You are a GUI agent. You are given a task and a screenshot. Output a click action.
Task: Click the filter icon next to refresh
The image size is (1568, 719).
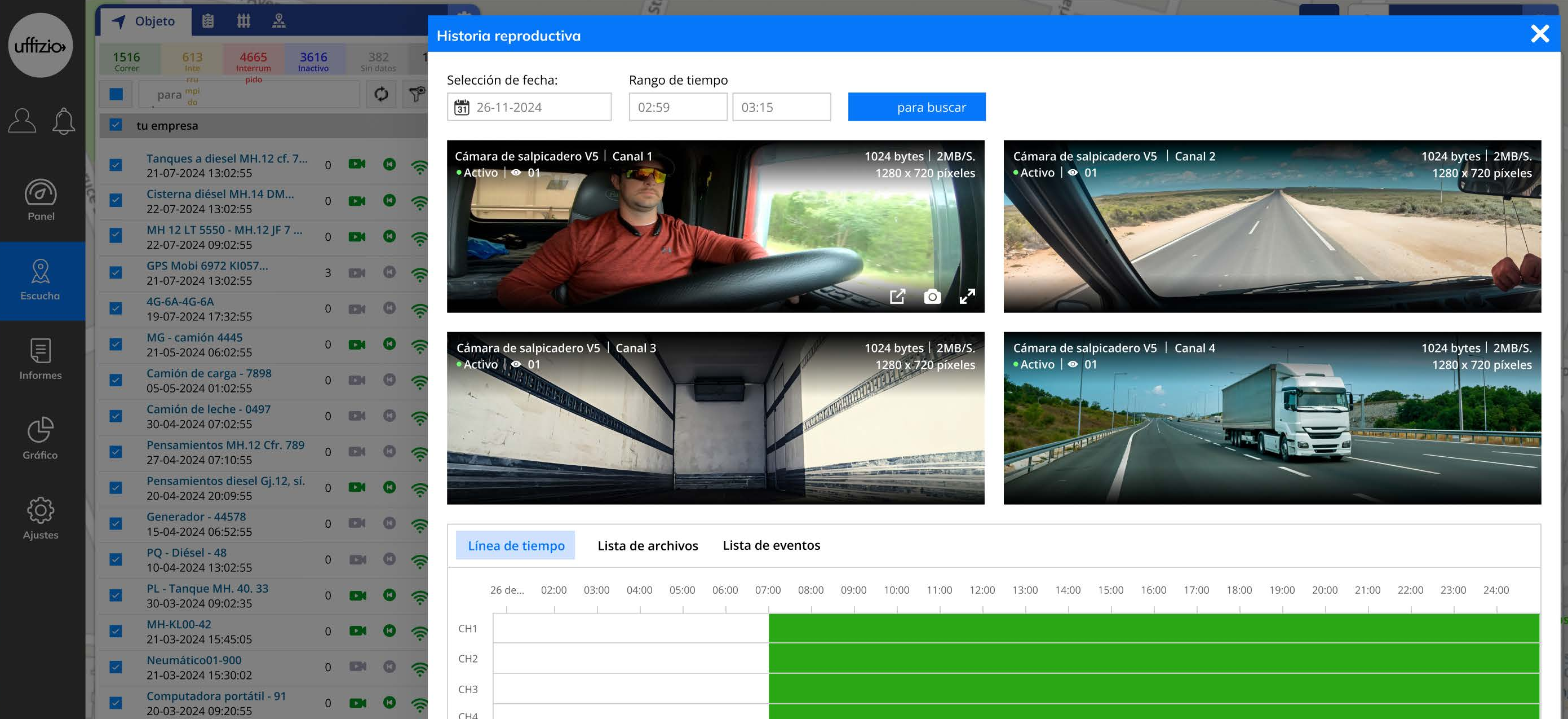[x=417, y=94]
